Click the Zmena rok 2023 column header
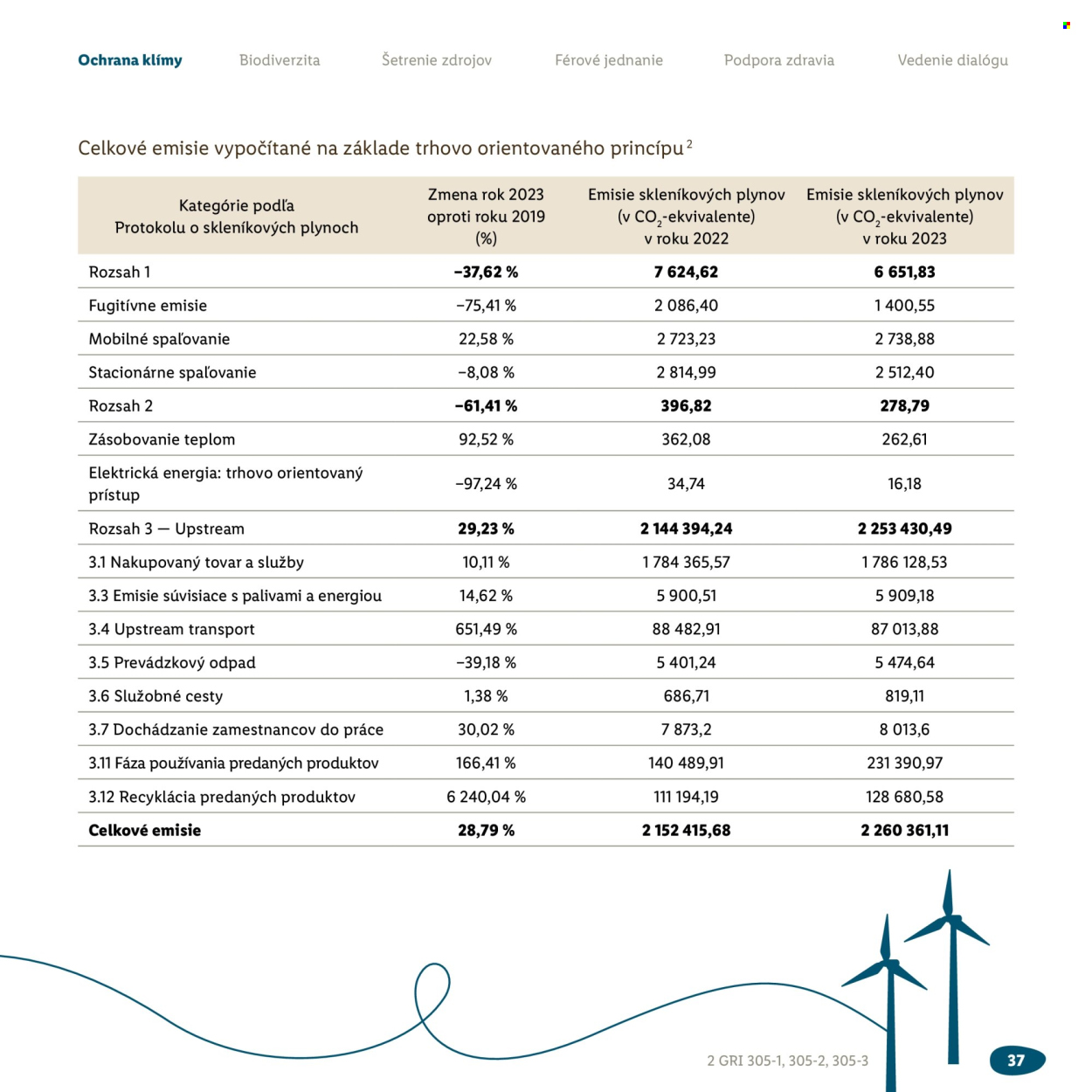Viewport: 1092px width, 1092px height. pos(486,216)
